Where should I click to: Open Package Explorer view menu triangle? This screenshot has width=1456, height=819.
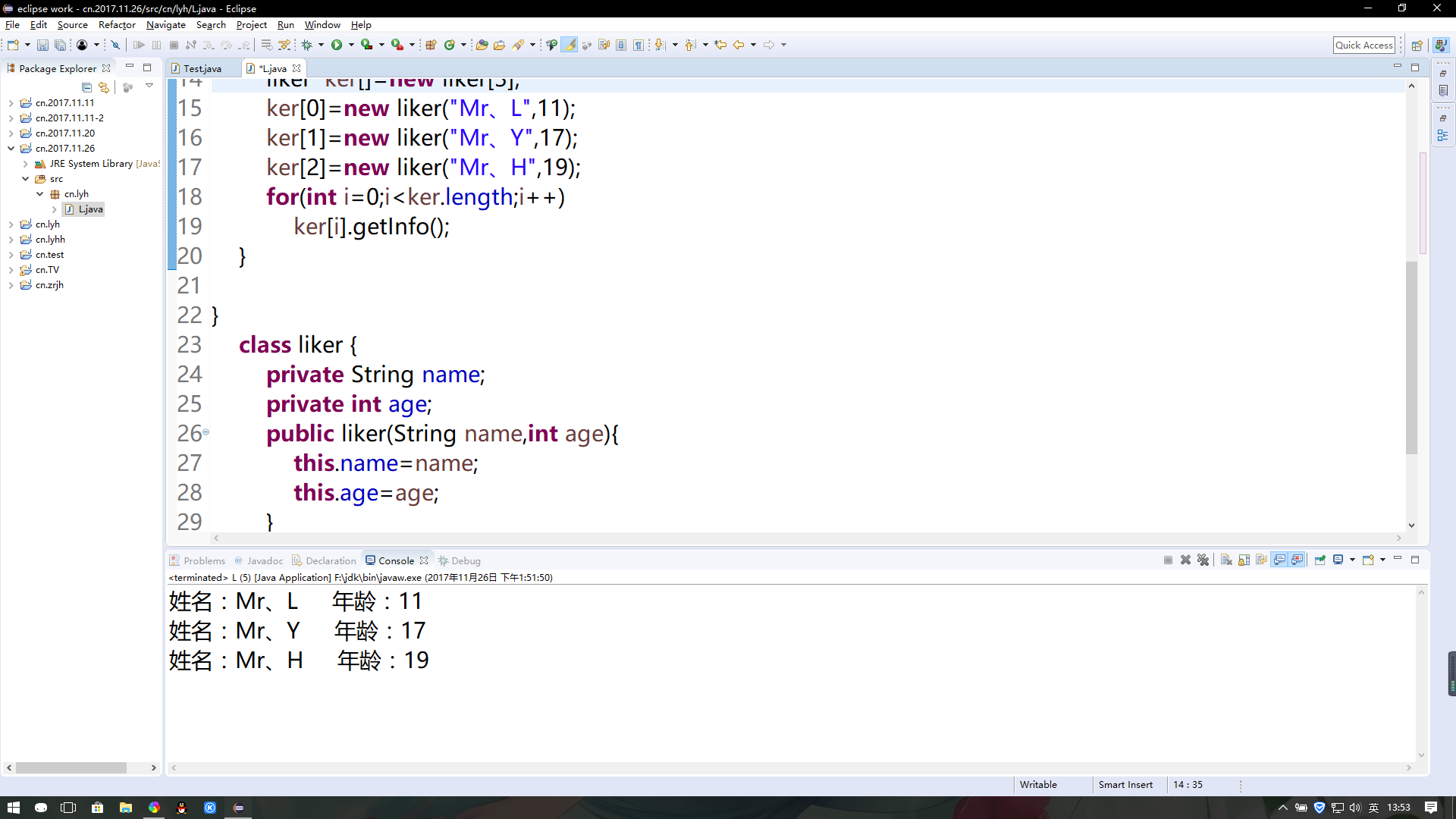pyautogui.click(x=149, y=86)
